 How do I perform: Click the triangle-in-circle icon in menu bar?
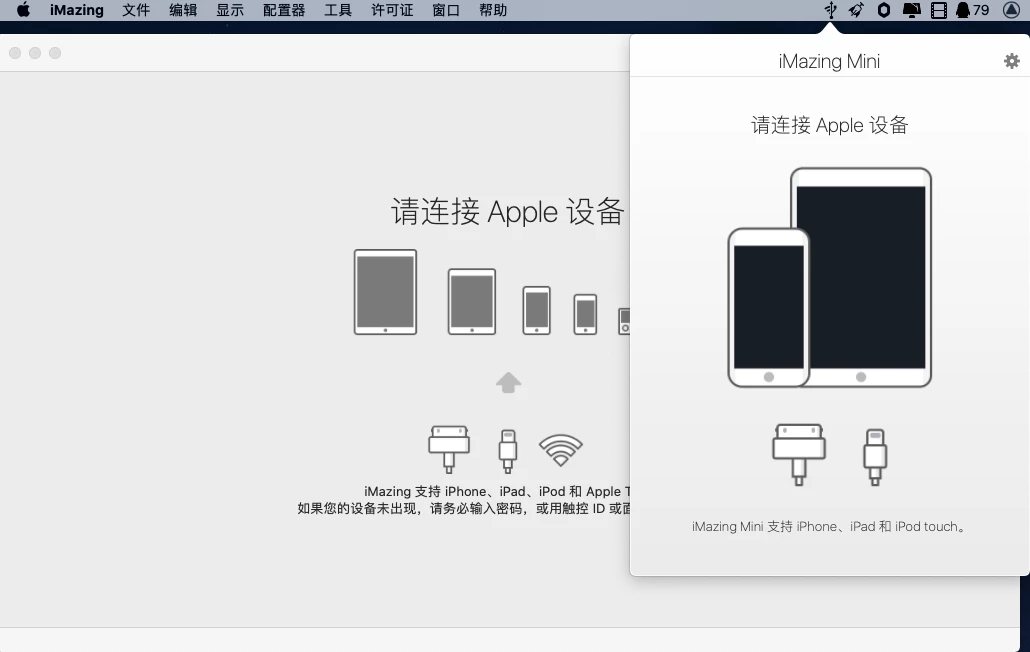[x=1011, y=10]
